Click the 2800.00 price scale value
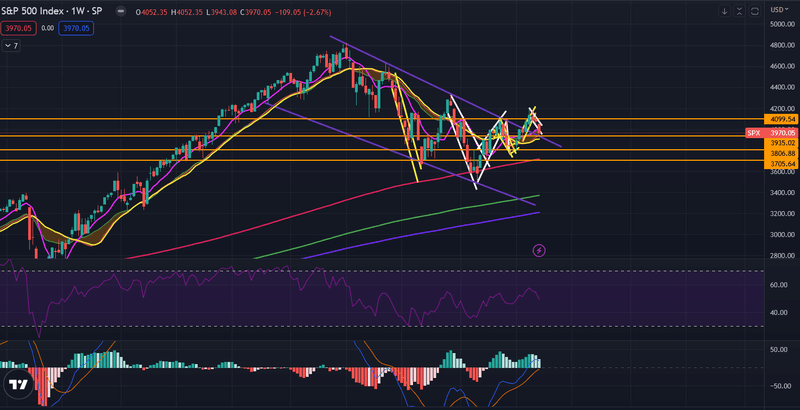 click(783, 256)
